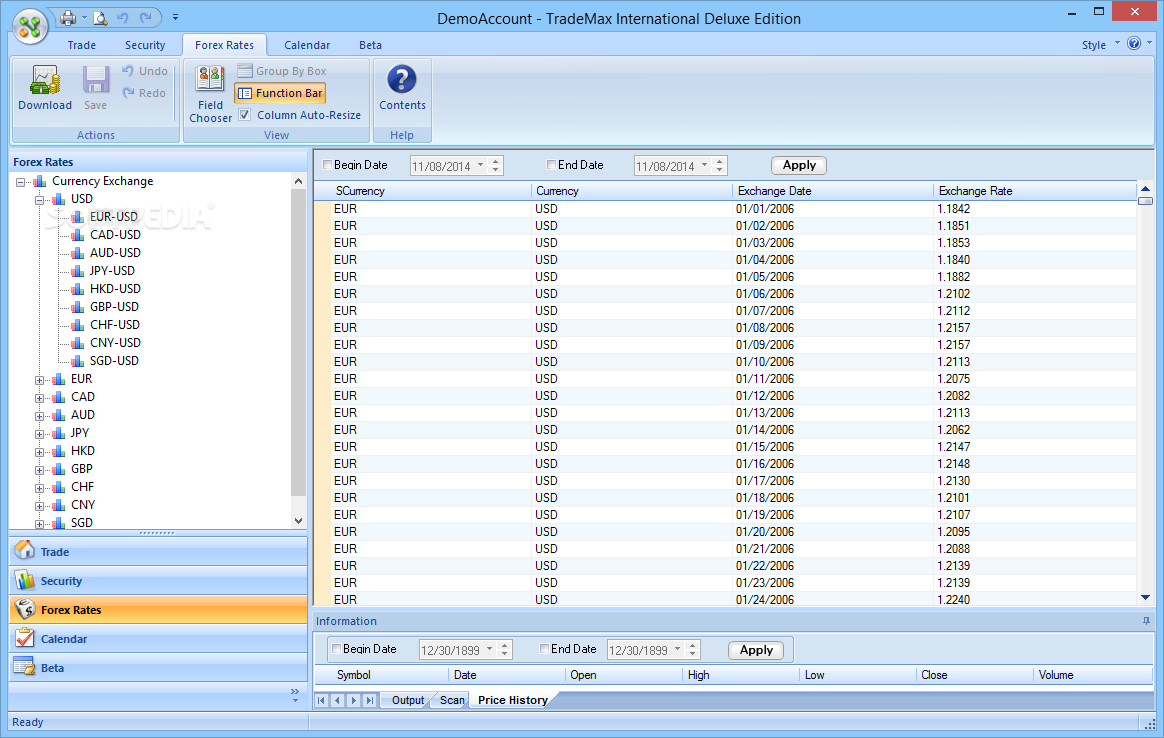Click scroll-down arrow of exchange rates grid
Image resolution: width=1164 pixels, height=738 pixels.
[x=1145, y=598]
